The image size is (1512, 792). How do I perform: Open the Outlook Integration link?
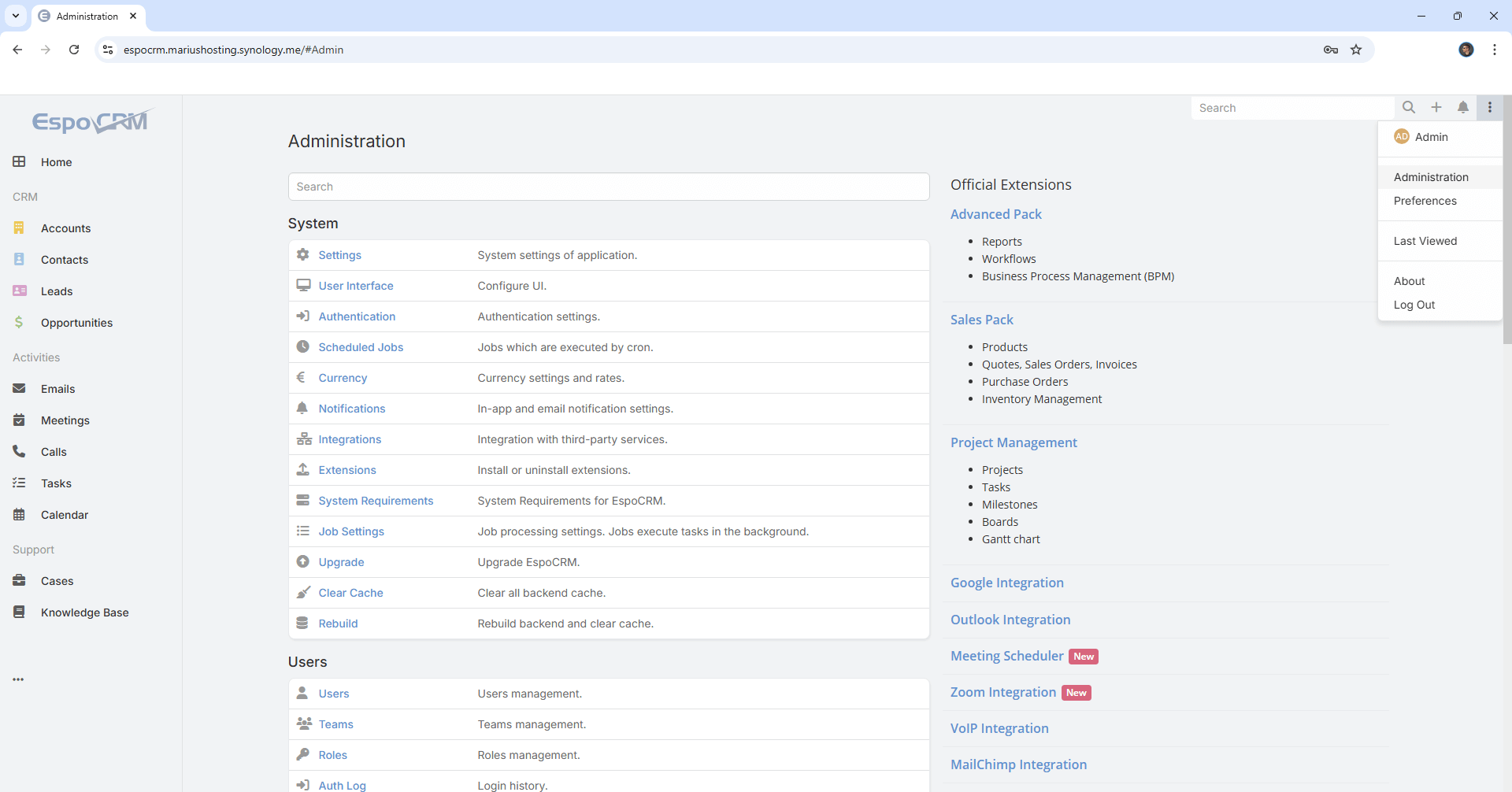point(1010,620)
